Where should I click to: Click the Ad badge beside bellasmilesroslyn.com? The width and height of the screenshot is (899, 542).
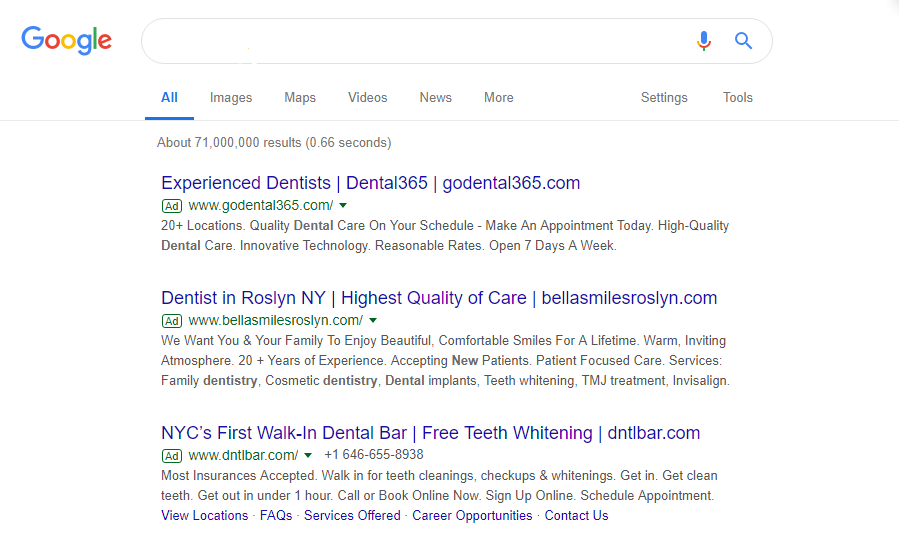(x=171, y=321)
